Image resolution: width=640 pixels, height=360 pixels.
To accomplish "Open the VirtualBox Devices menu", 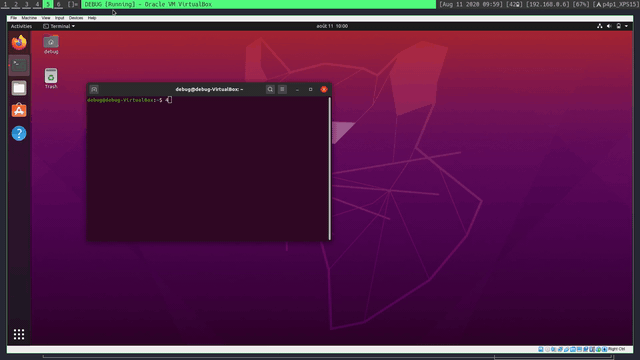I will tap(76, 18).
